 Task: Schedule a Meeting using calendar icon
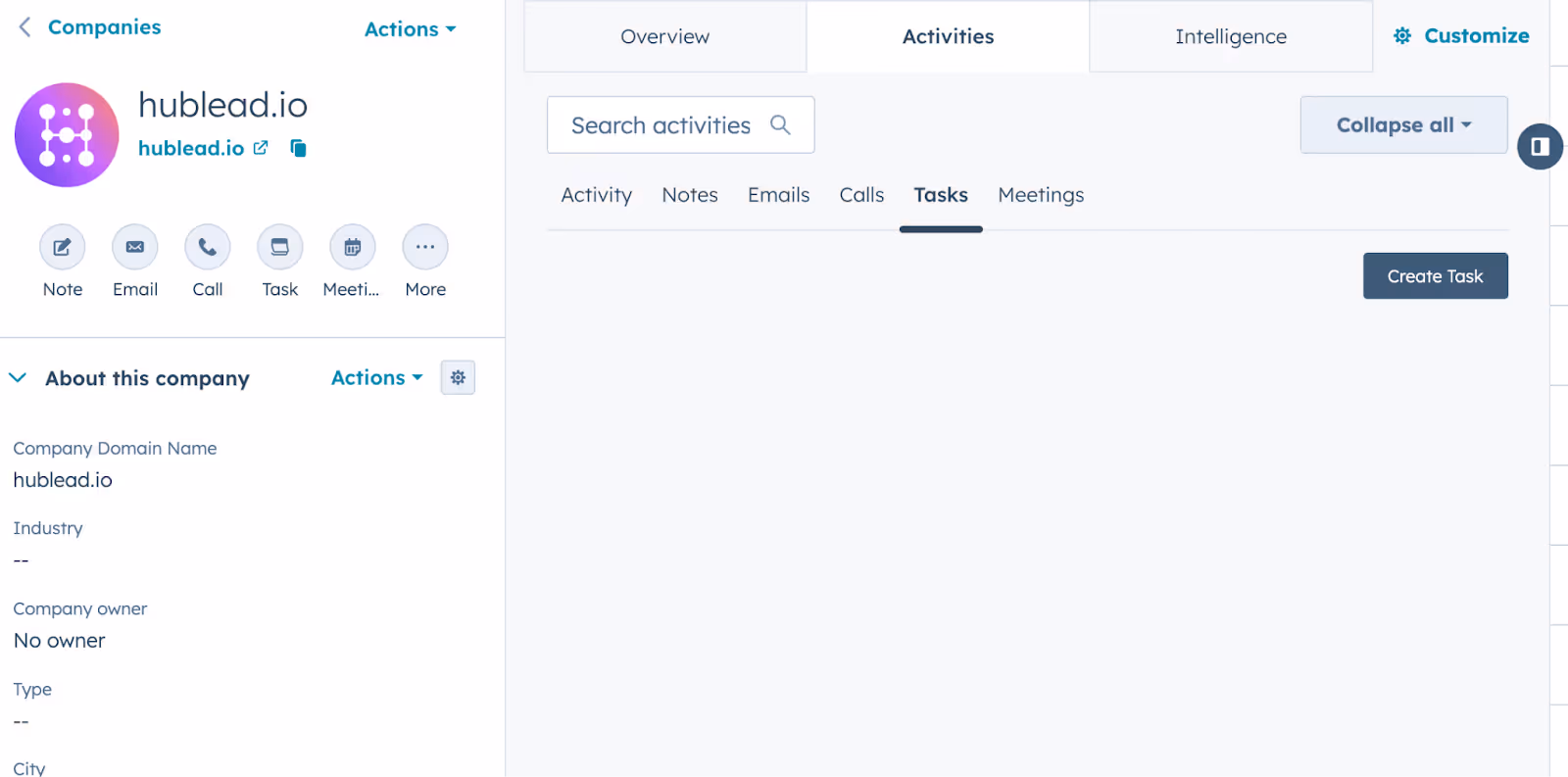pos(353,247)
